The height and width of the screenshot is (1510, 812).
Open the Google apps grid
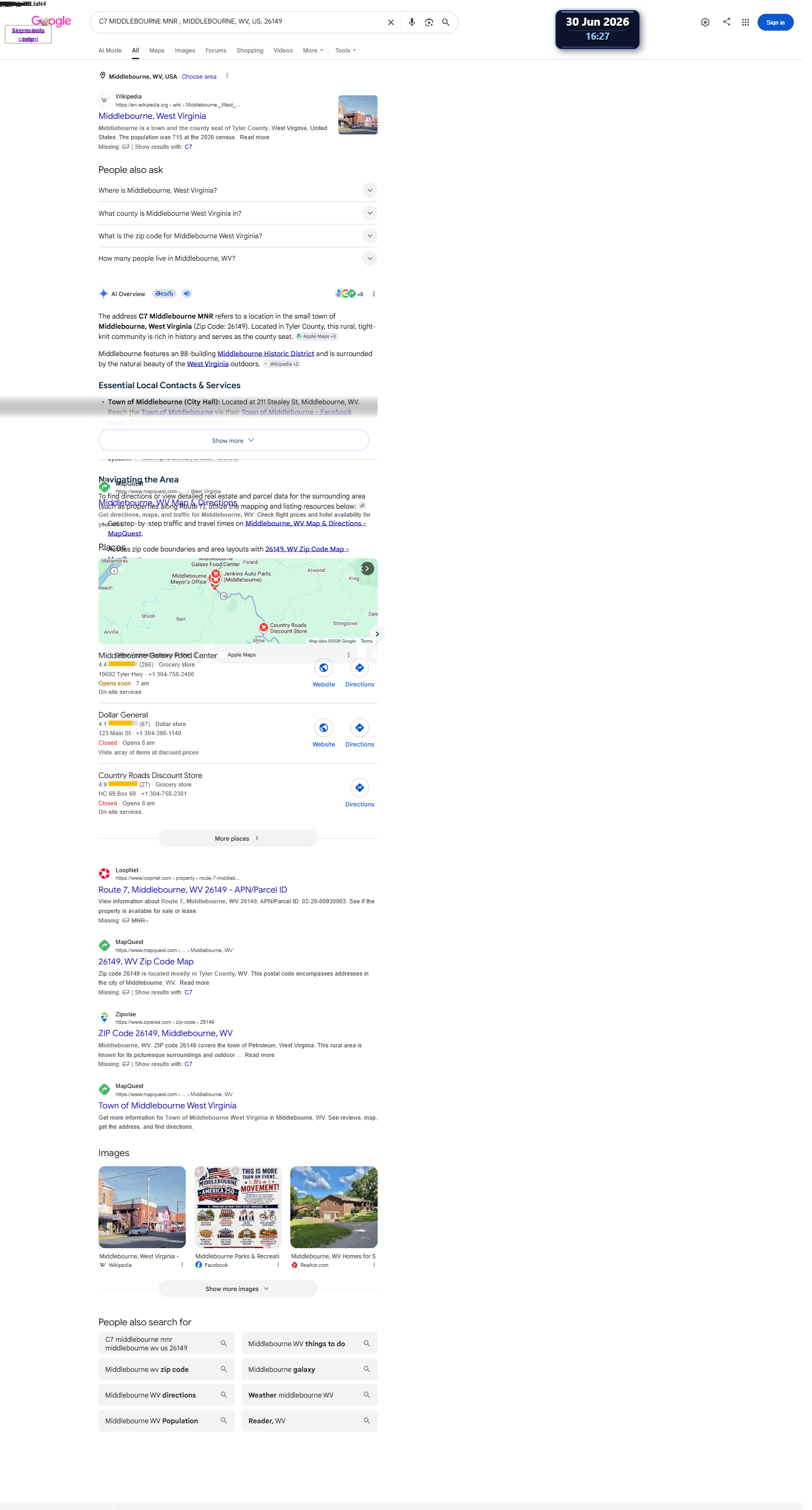[x=745, y=22]
